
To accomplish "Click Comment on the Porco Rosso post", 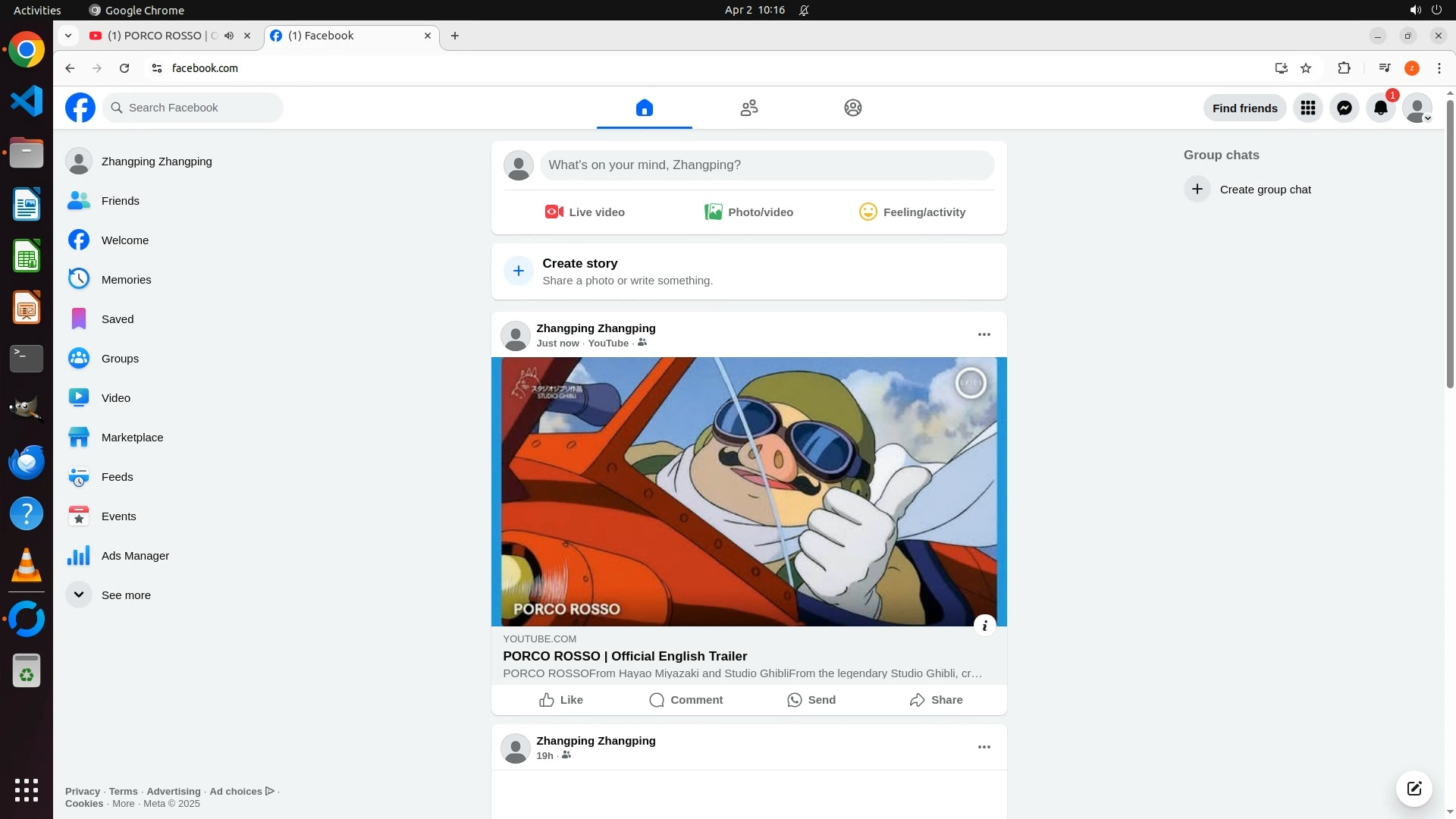I will (x=686, y=700).
